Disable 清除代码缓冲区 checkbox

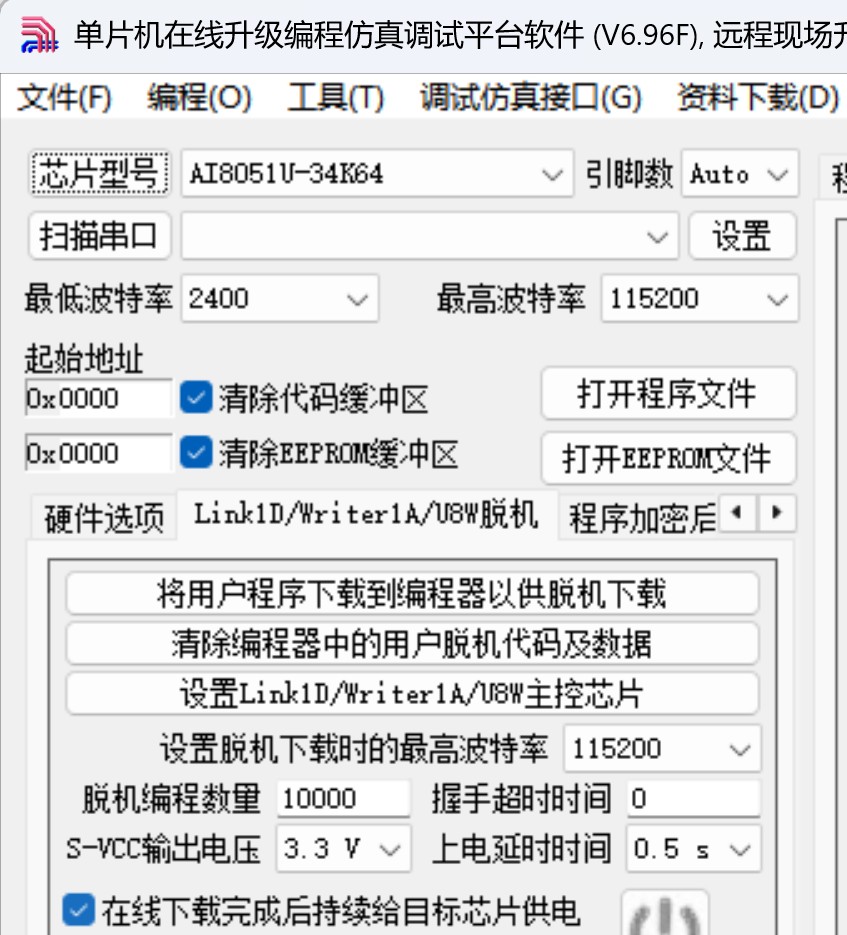click(196, 397)
